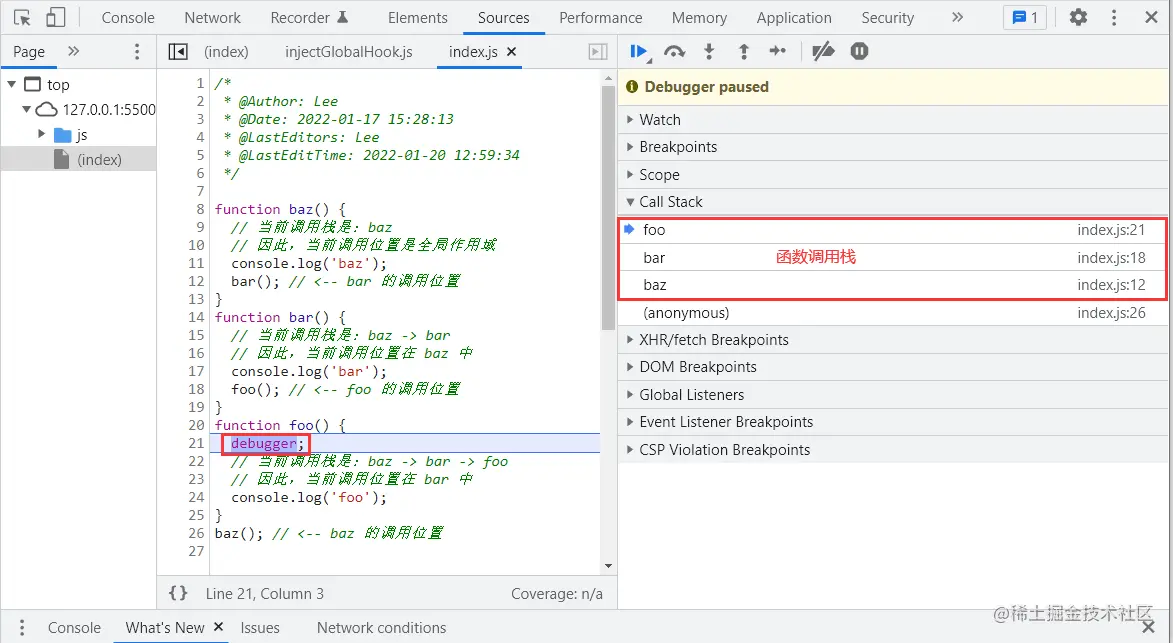Screen dimensions: 1173x643
Task: Open the DevTools settings gear
Action: [1078, 17]
